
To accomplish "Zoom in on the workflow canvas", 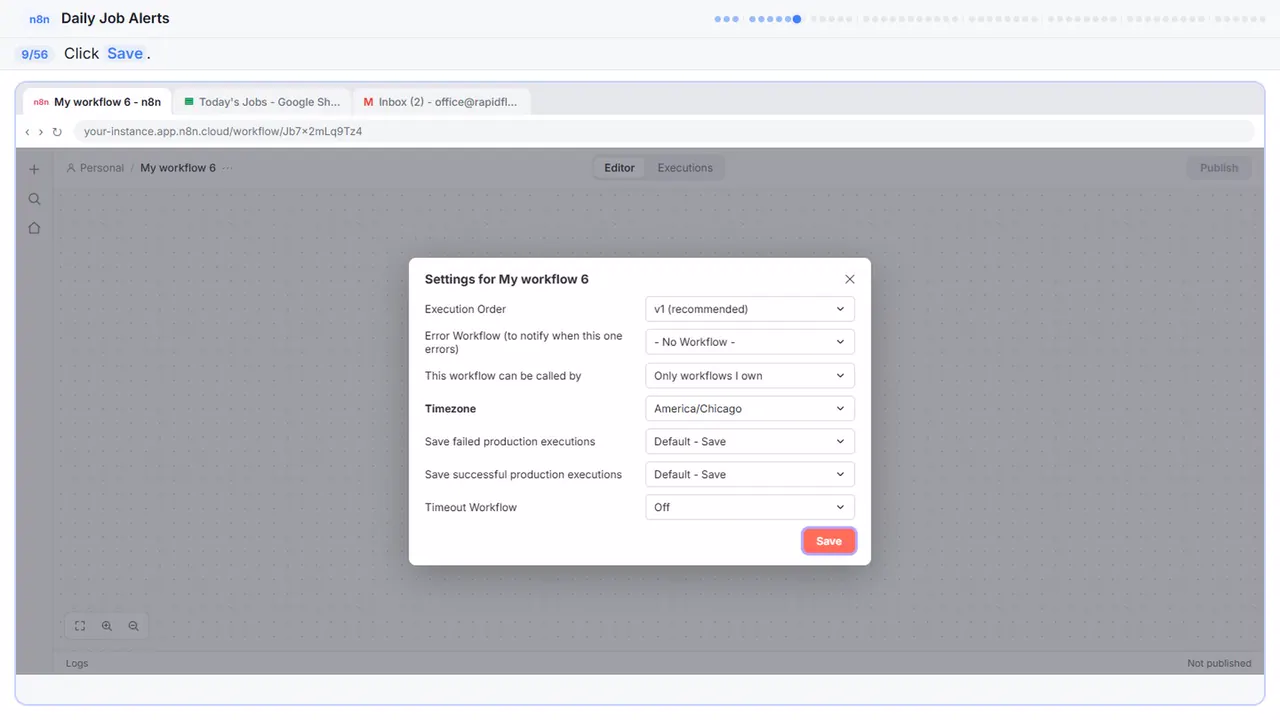I will (107, 626).
